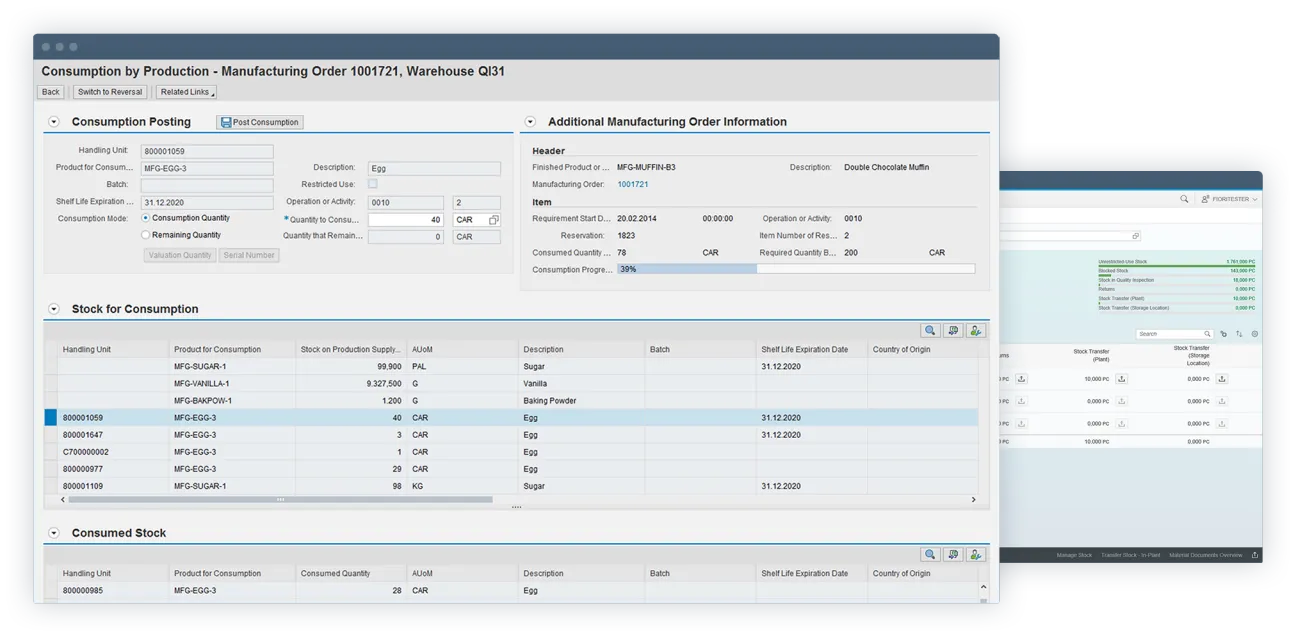Viewport: 1296px width, 634px height.
Task: Open value help beside the CAR unit field
Action: click(x=491, y=219)
